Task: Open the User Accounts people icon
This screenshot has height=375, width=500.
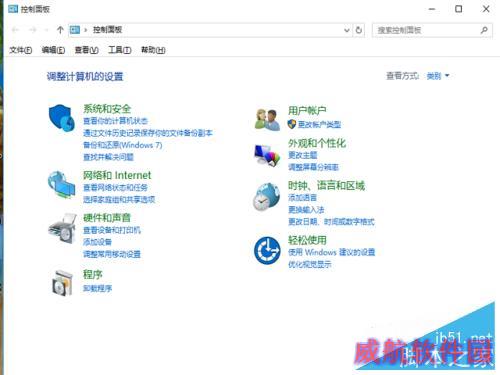Action: click(267, 120)
